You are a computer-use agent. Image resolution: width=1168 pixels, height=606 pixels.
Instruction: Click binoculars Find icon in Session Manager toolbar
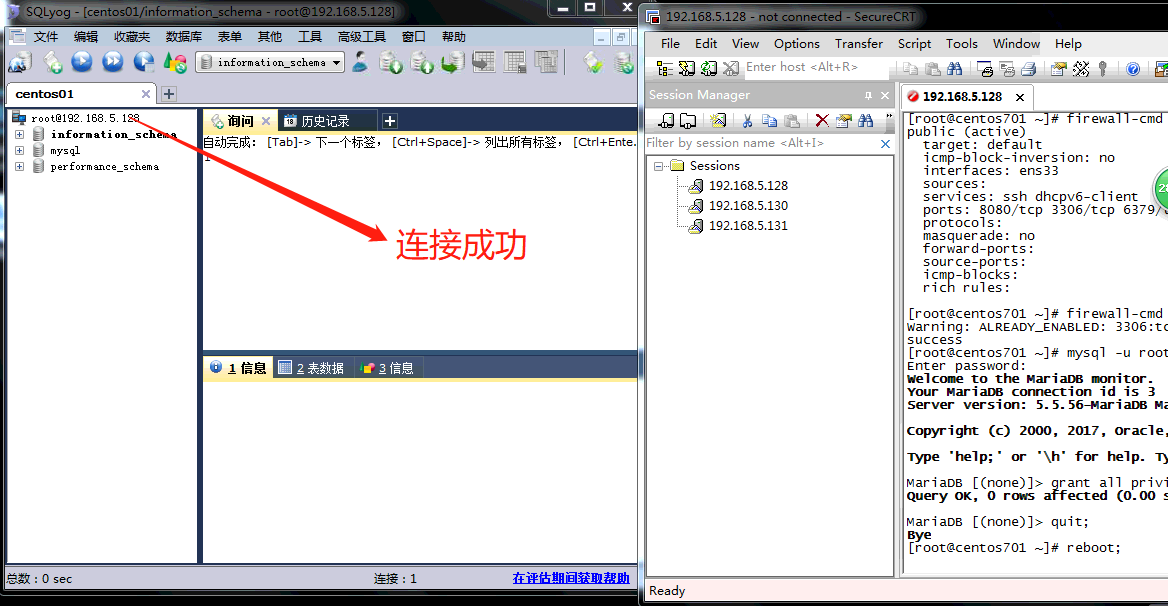tap(865, 121)
